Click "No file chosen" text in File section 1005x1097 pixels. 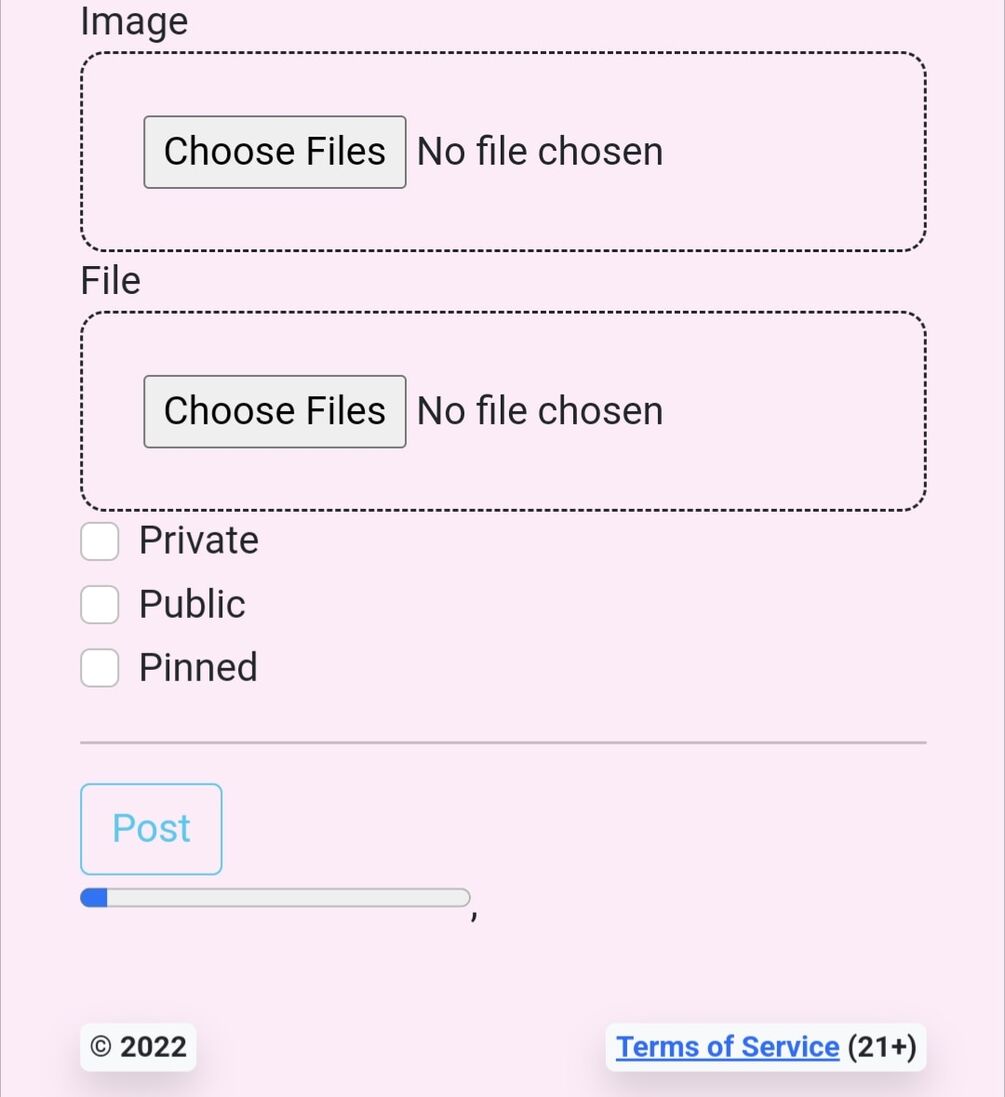[x=540, y=411]
